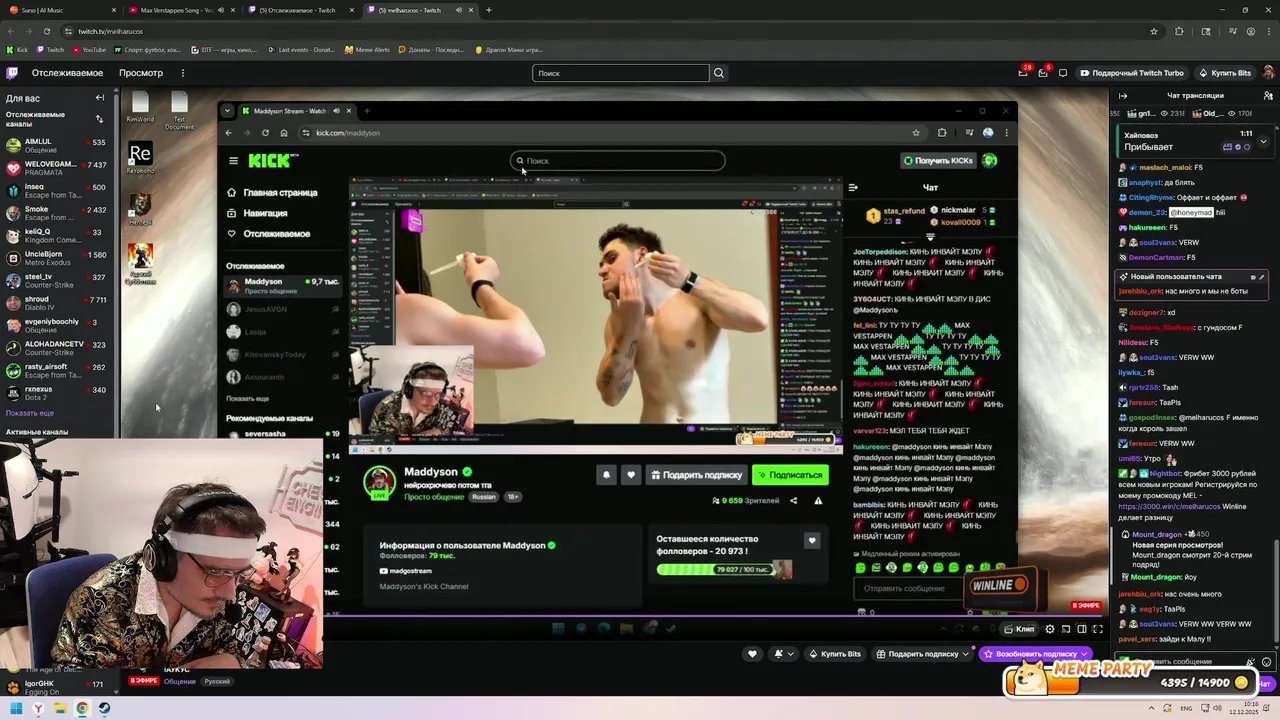This screenshot has width=1280, height=720.
Task: Open Windows Start menu
Action: tap(16, 708)
